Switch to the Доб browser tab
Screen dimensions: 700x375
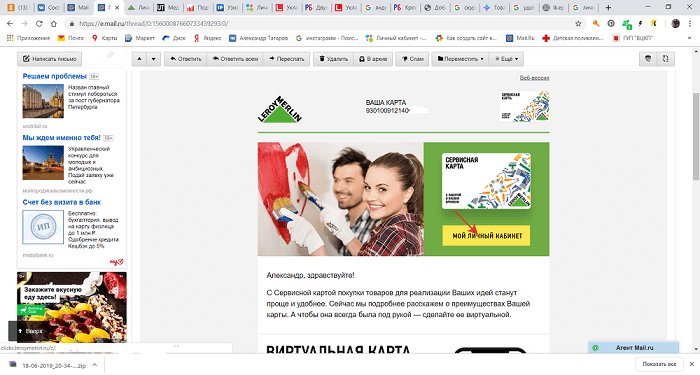434,7
